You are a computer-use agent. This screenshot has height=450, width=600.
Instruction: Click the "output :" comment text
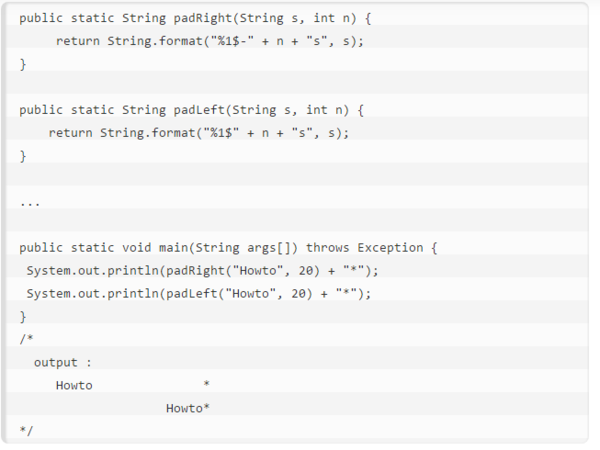63,363
